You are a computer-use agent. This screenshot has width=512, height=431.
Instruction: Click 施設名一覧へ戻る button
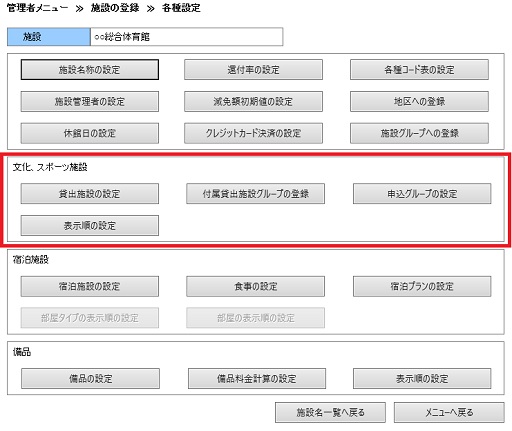click(330, 413)
